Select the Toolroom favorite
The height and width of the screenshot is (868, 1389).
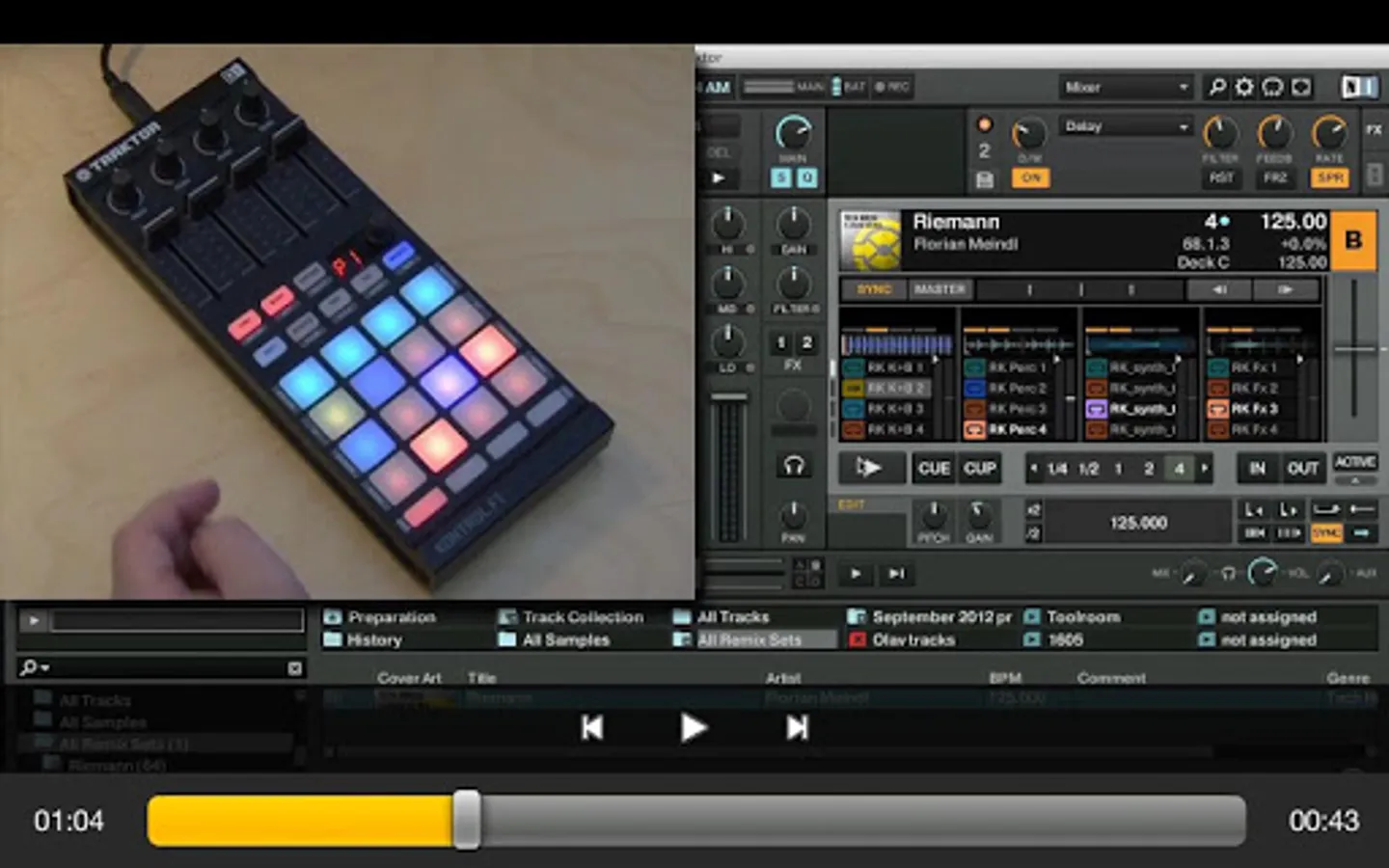pos(1083,617)
